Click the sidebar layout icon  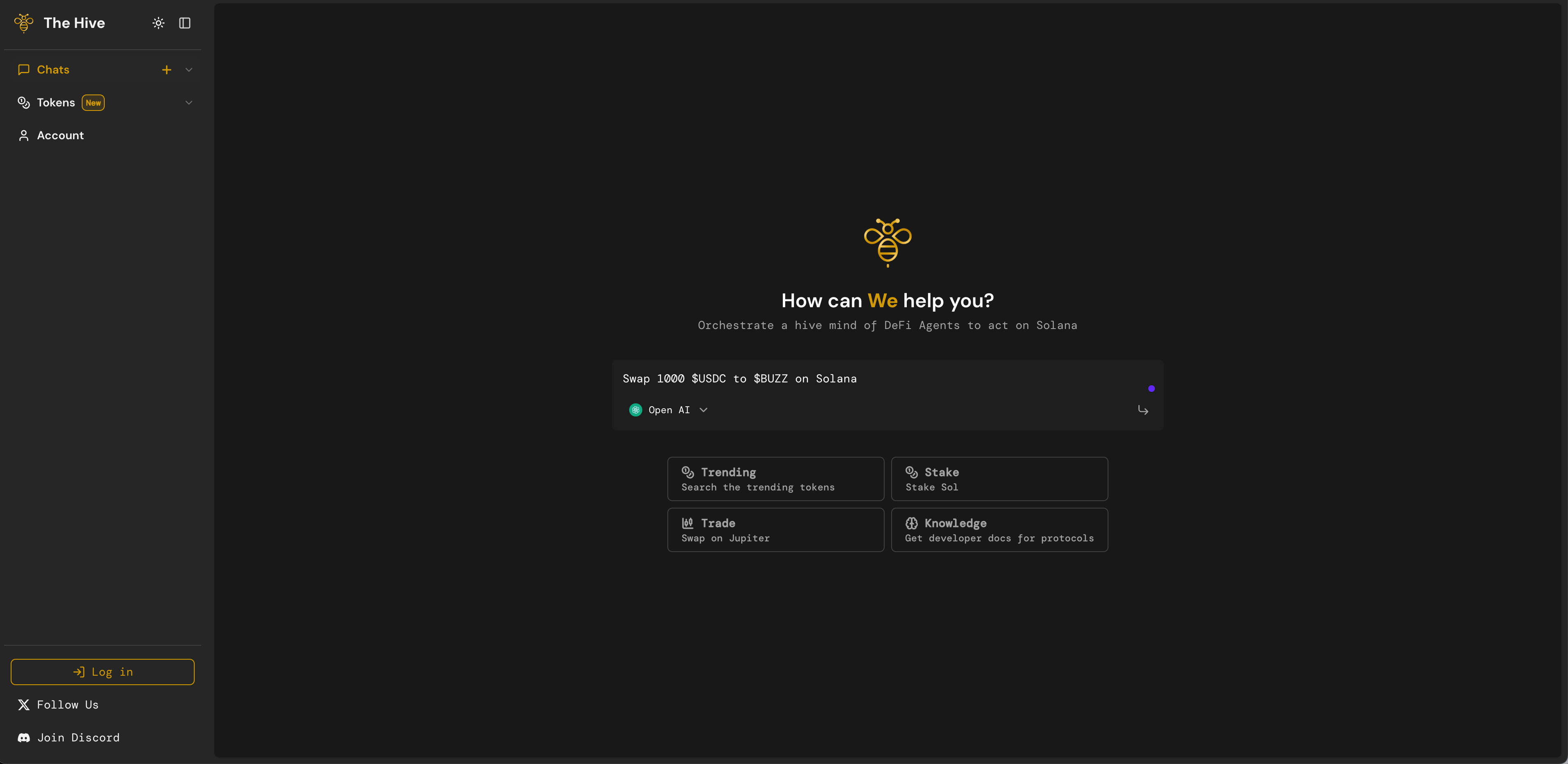(x=185, y=22)
